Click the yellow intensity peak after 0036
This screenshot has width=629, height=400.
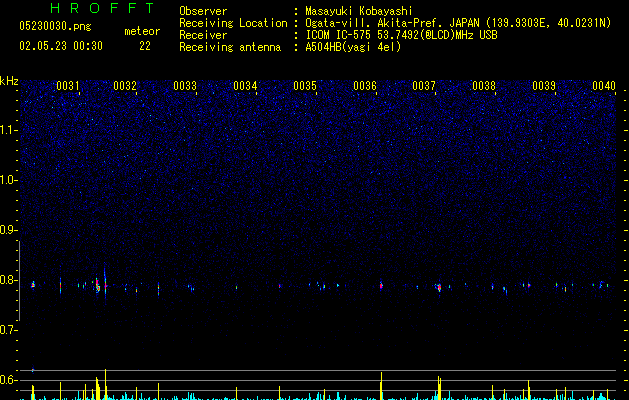tap(381, 386)
